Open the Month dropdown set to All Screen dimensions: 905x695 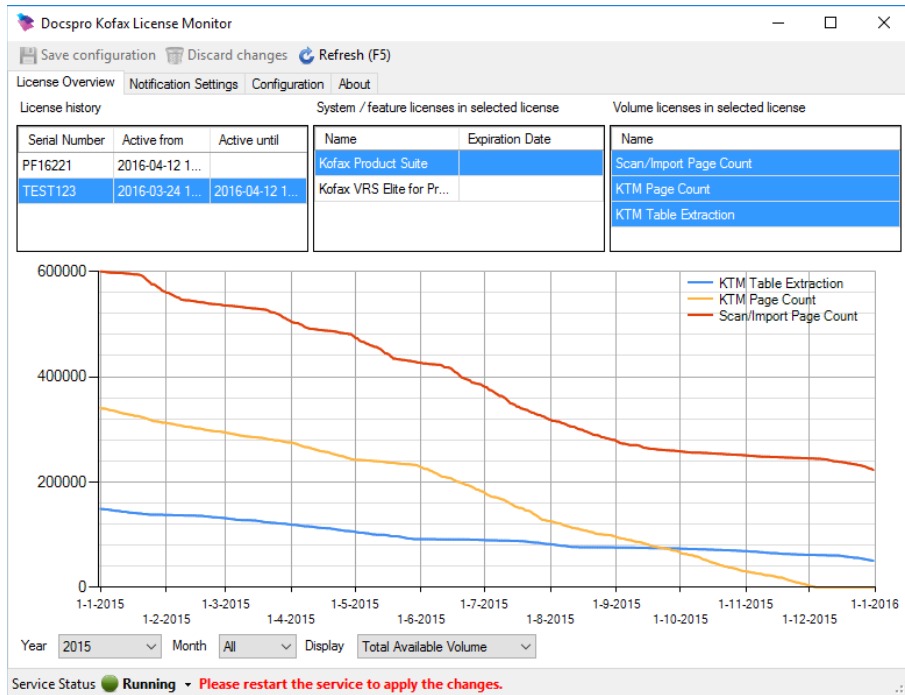[x=258, y=647]
